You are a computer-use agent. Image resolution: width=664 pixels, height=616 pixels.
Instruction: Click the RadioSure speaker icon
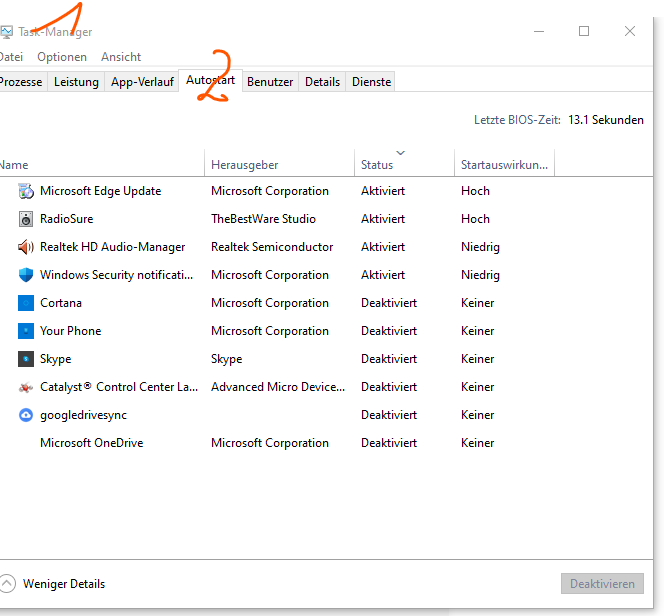point(26,219)
